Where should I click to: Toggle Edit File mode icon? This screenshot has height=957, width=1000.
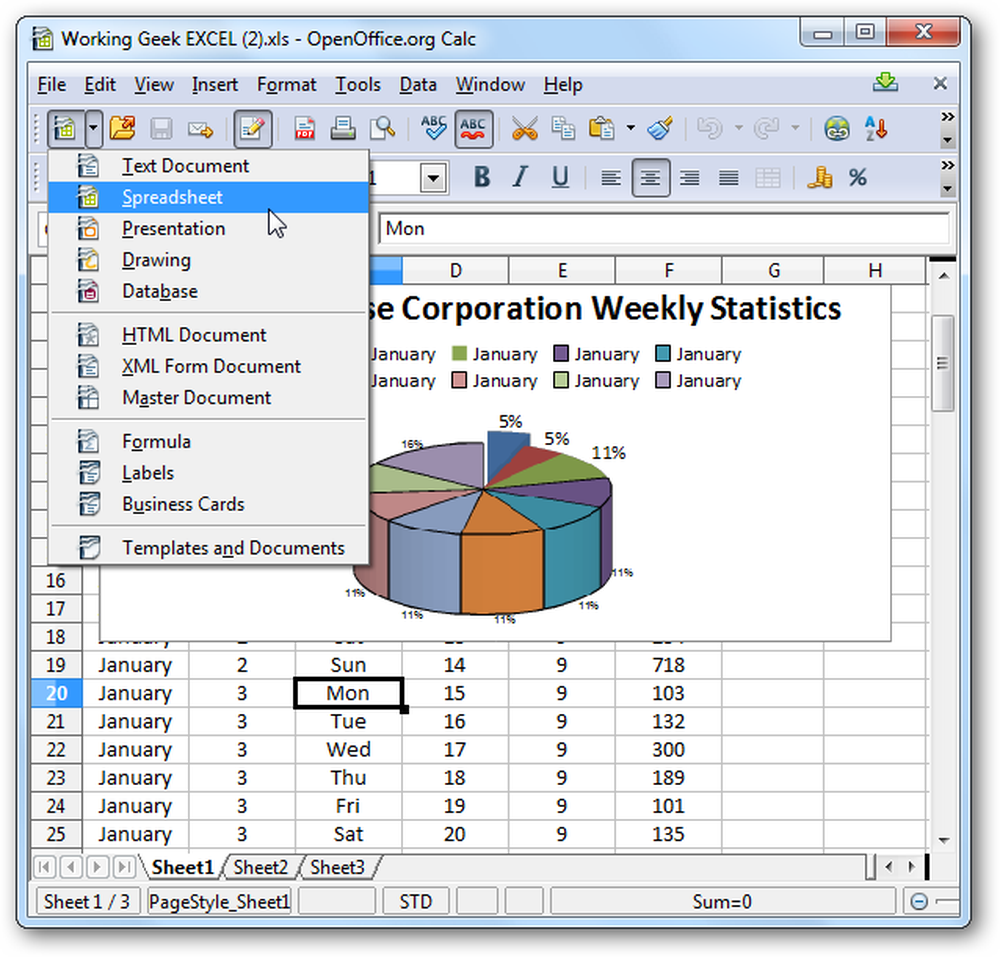[253, 129]
